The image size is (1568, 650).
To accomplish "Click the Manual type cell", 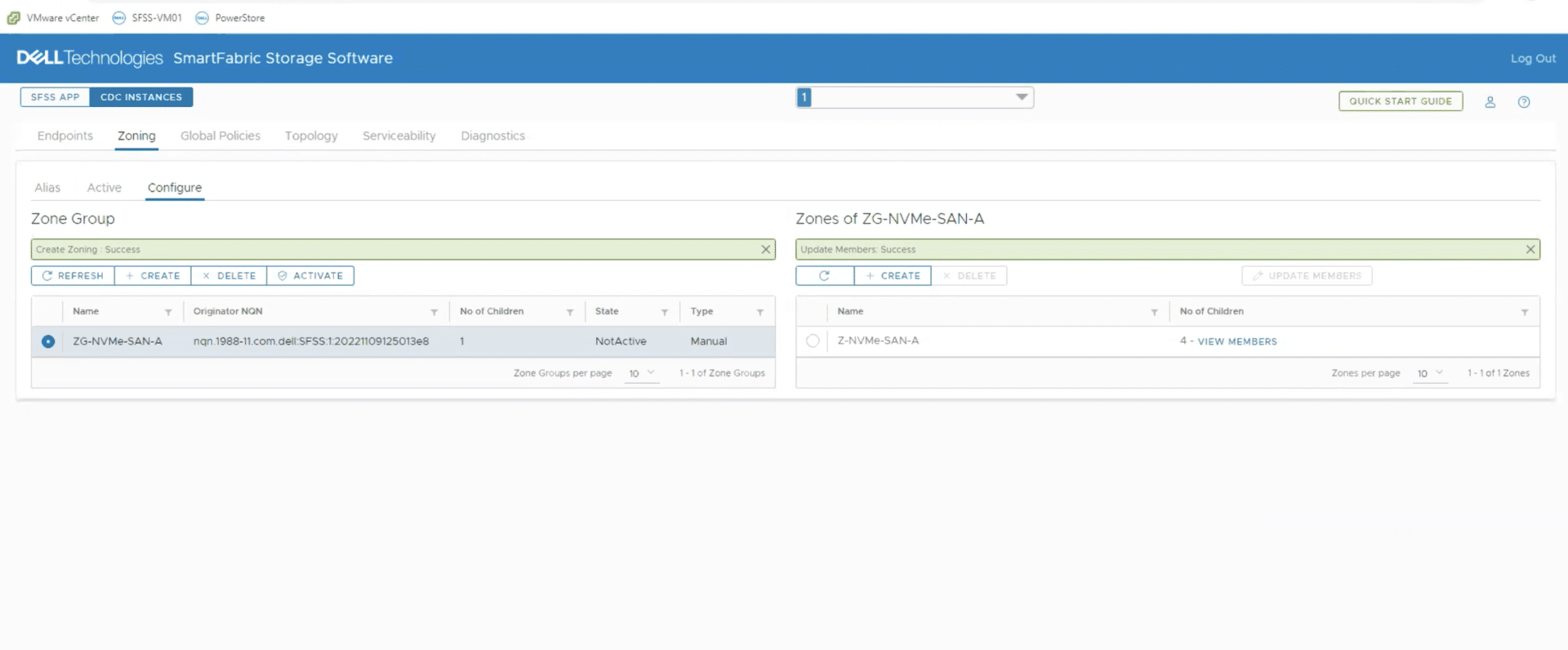I will (x=709, y=341).
